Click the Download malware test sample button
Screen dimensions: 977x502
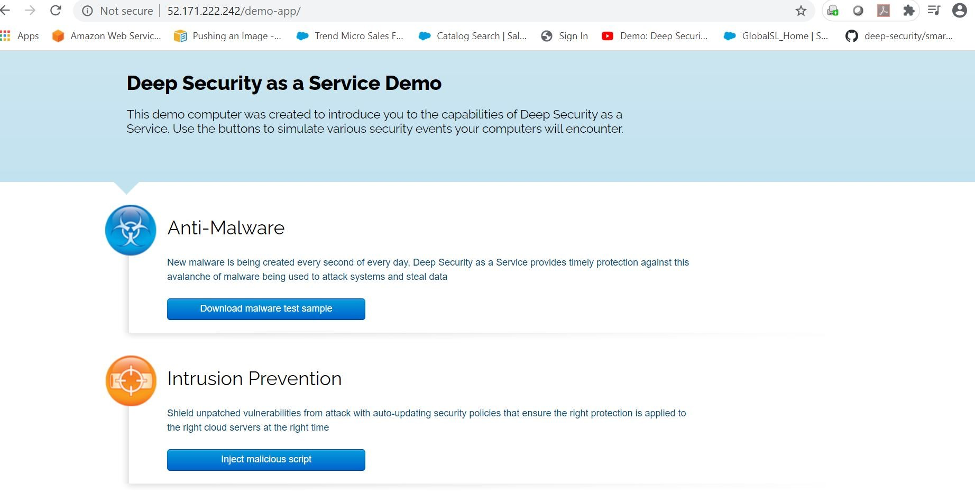click(x=266, y=309)
